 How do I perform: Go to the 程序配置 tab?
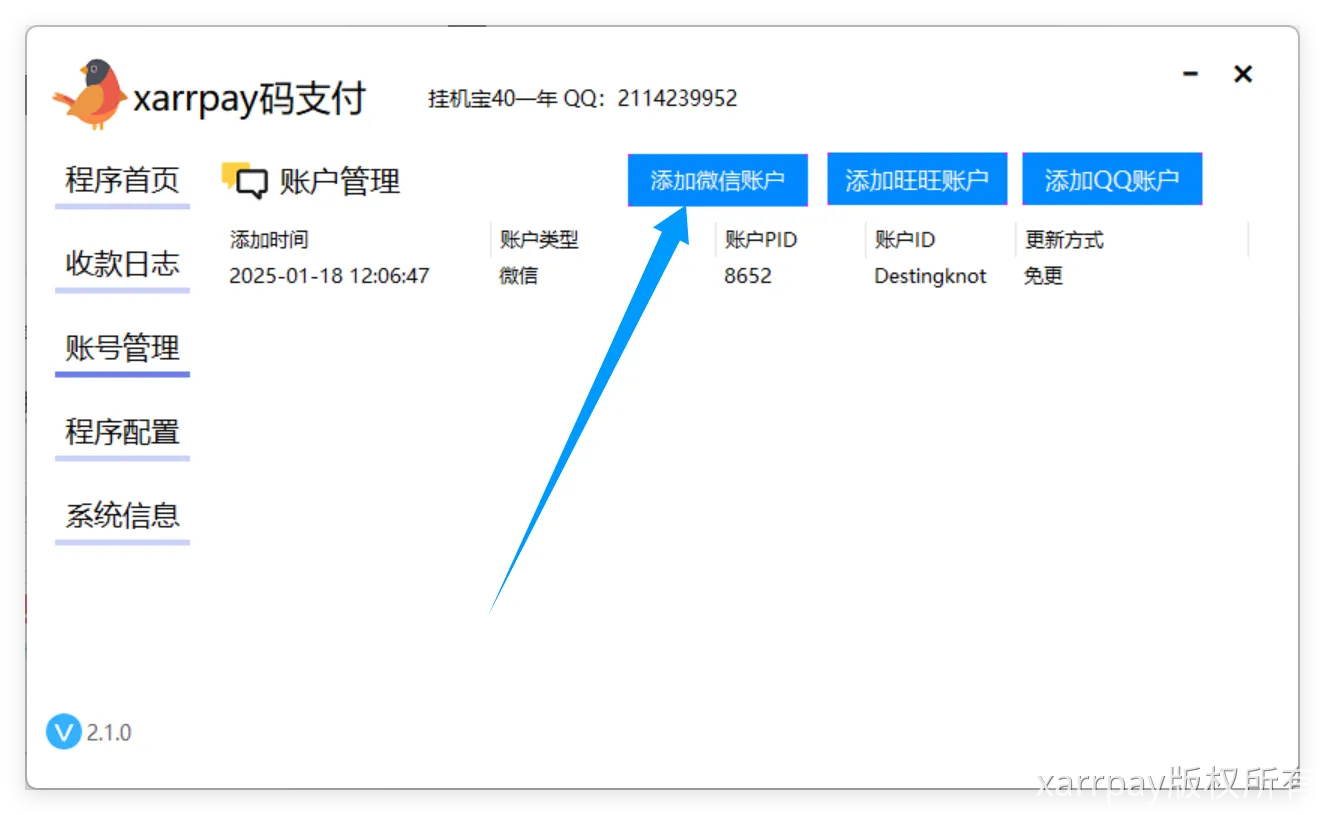[122, 433]
